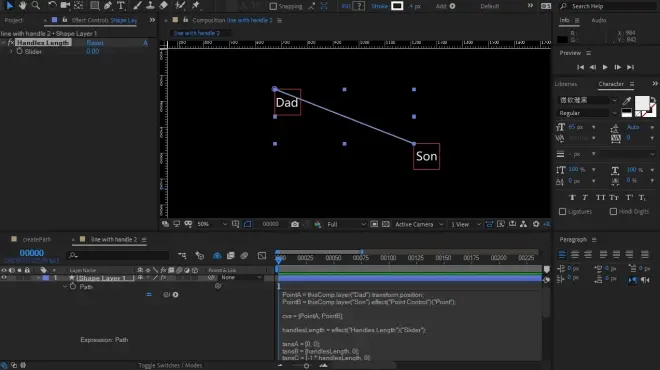Image resolution: width=660 pixels, height=370 pixels.
Task: Play the preview
Action: pyautogui.click(x=605, y=67)
